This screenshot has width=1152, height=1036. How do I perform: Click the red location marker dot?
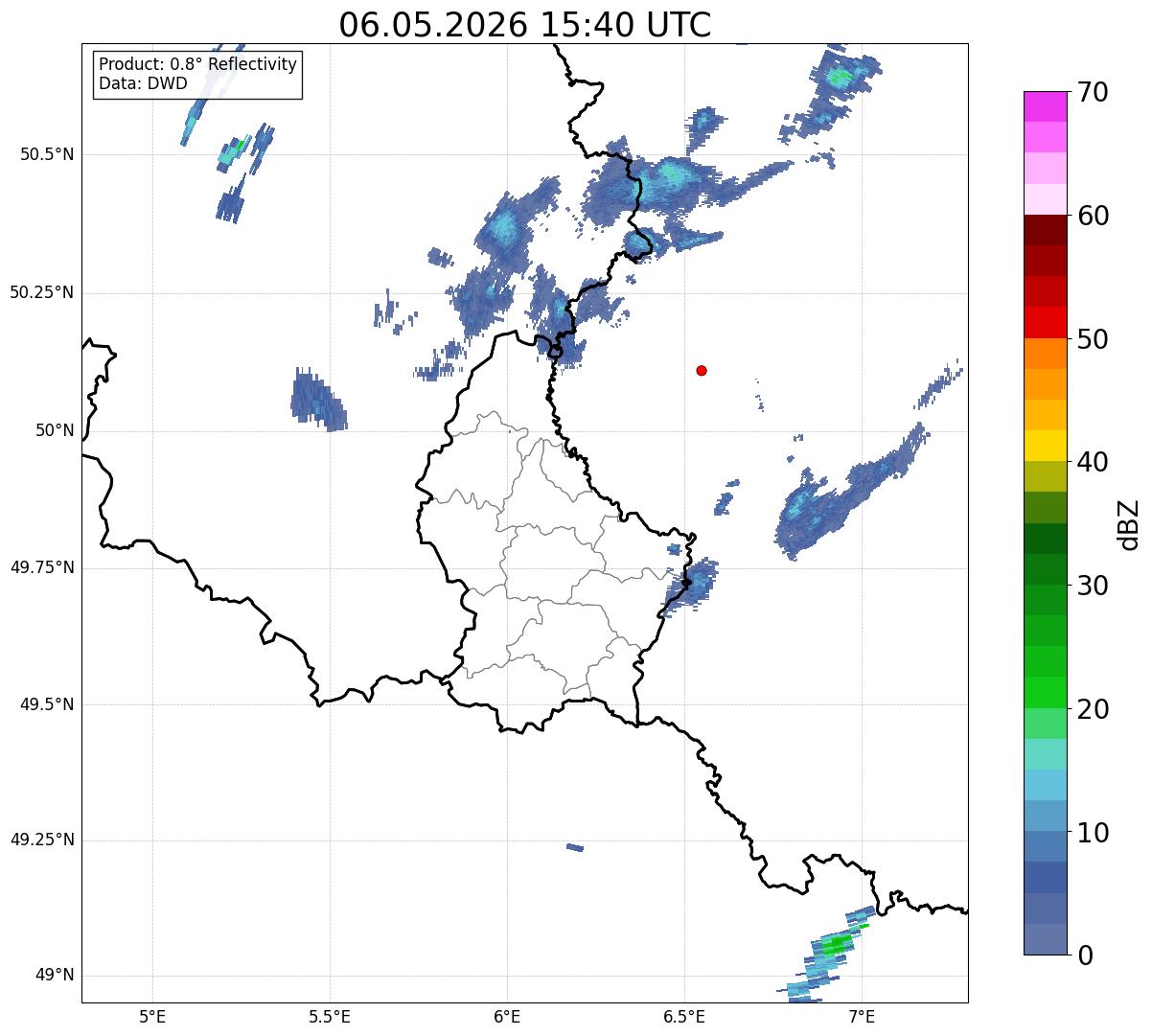point(702,370)
